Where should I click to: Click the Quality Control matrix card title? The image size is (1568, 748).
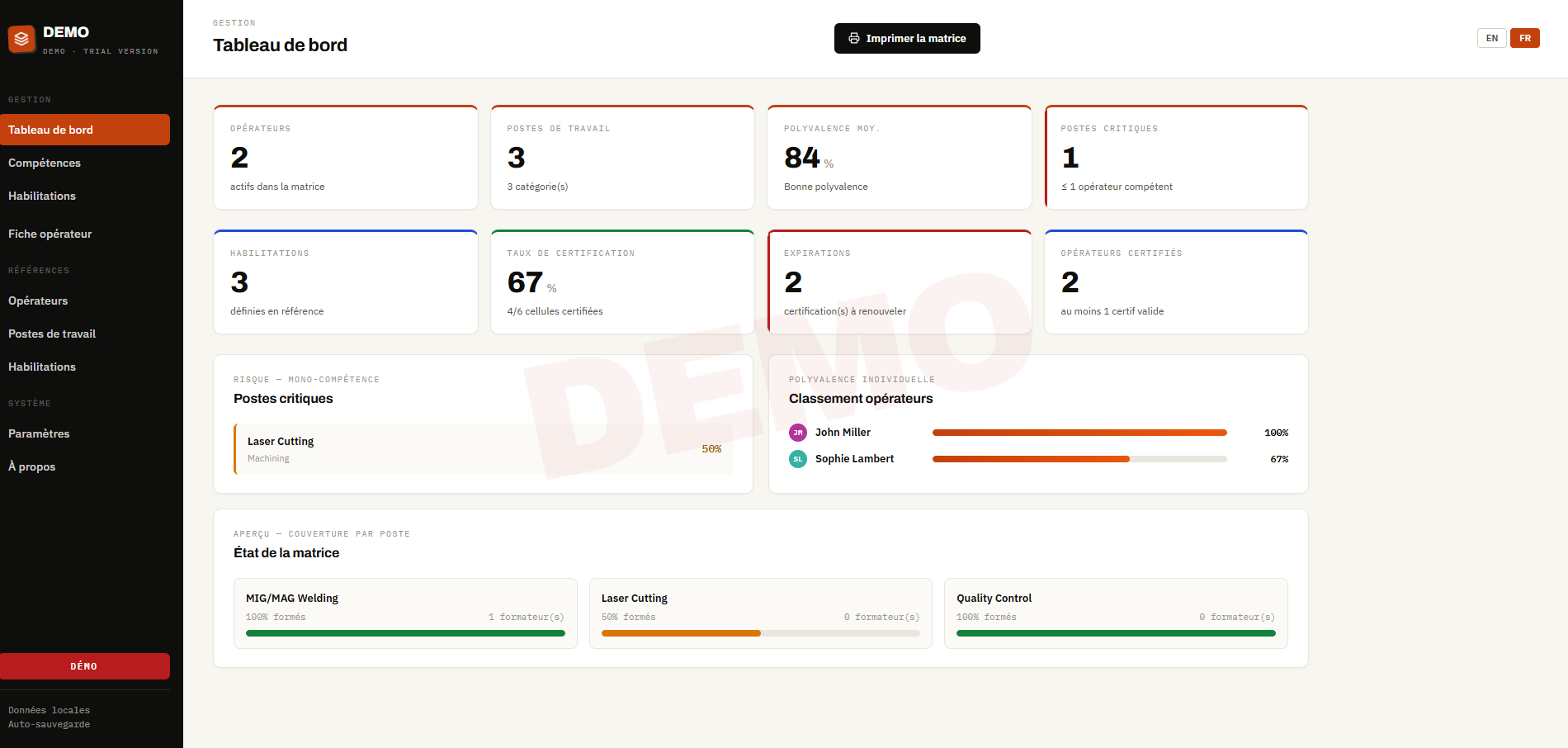pos(994,598)
